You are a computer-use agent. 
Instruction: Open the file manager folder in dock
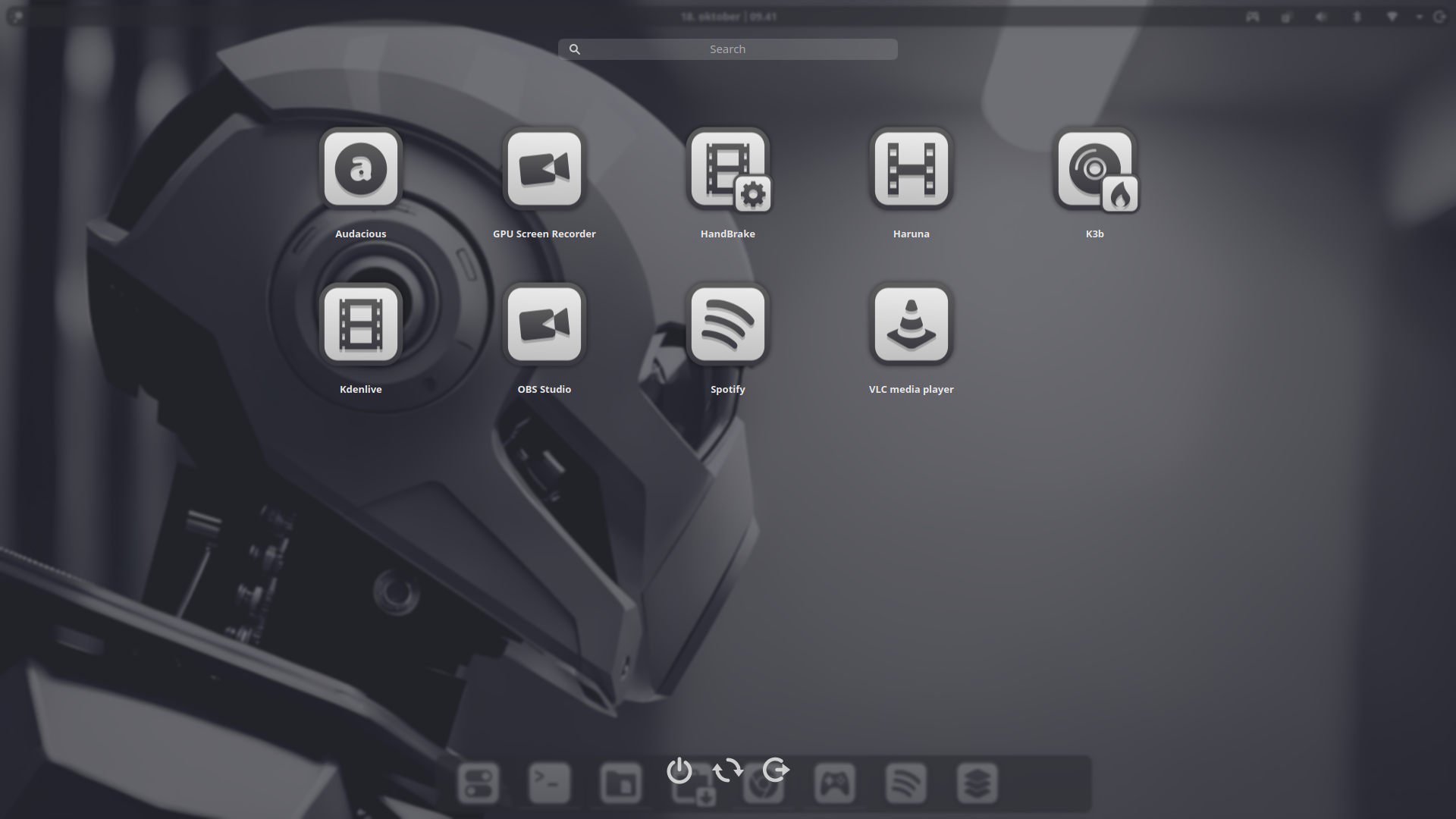point(621,783)
